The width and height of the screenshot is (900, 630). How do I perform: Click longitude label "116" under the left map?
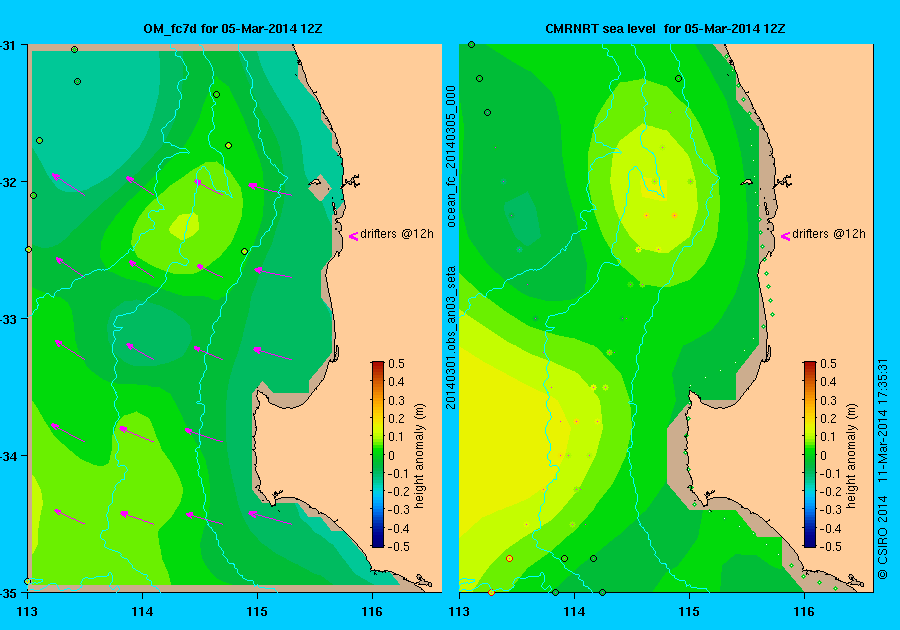372,612
